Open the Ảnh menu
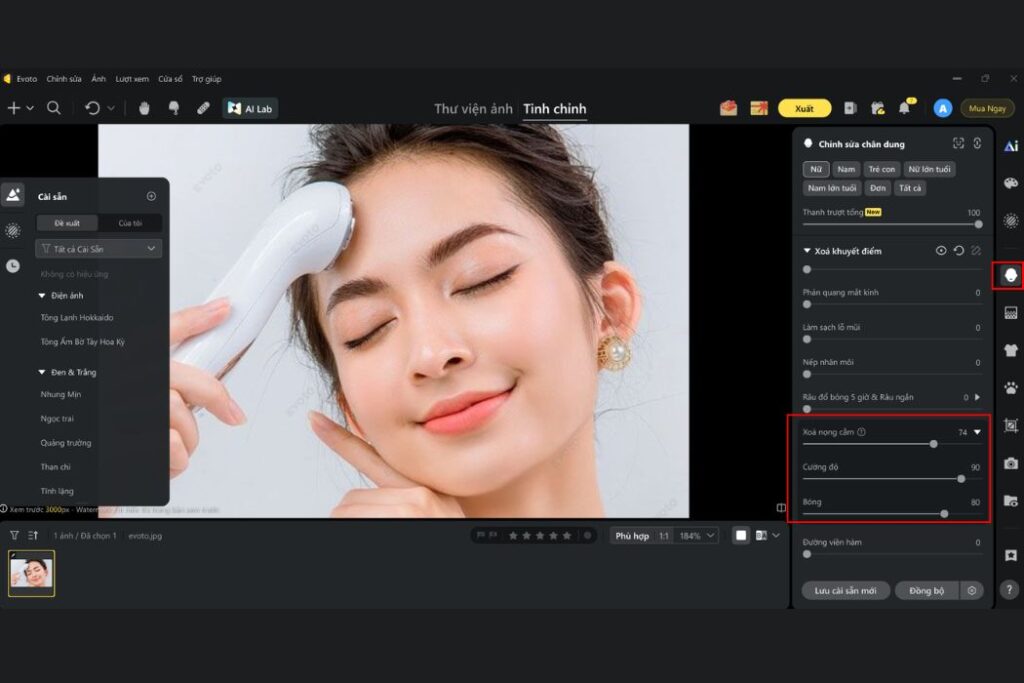The width and height of the screenshot is (1024, 683). (x=99, y=79)
